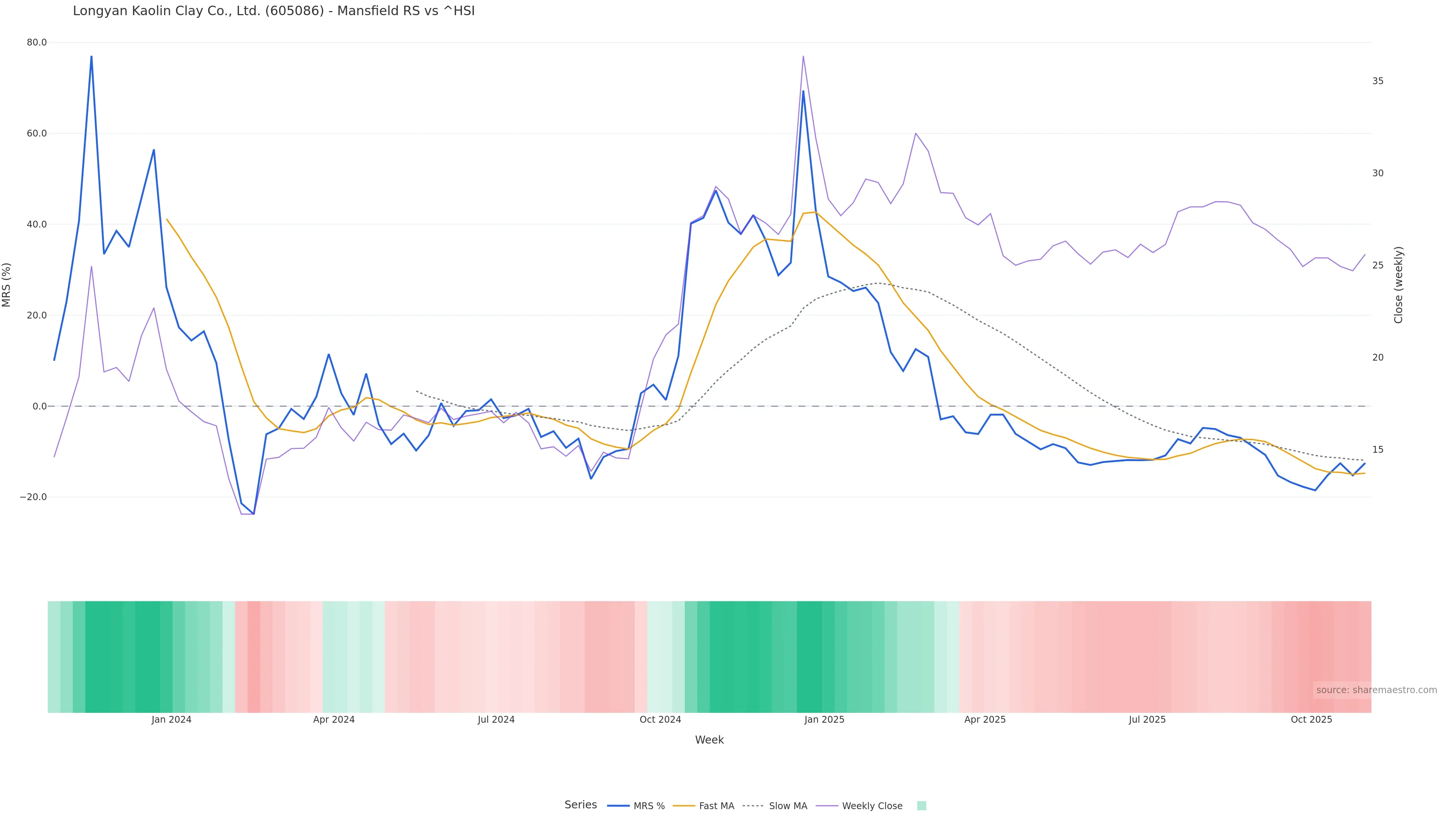
Task: Click the green square legend swatch
Action: click(921, 806)
